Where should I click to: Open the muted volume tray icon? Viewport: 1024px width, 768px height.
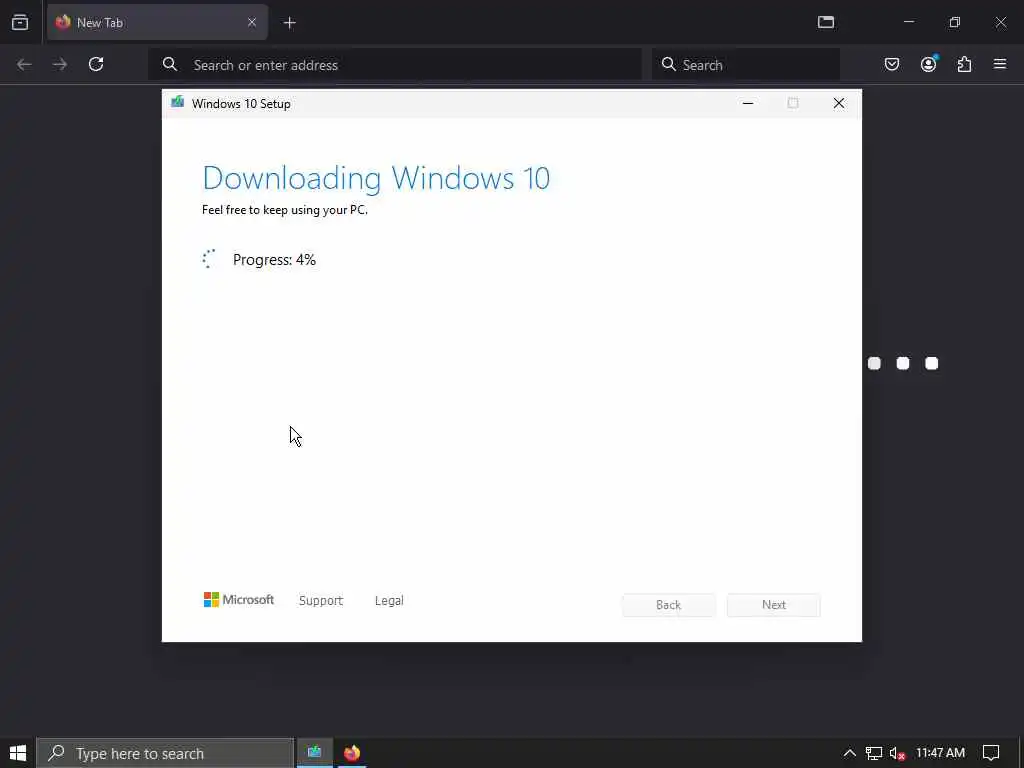pyautogui.click(x=897, y=754)
